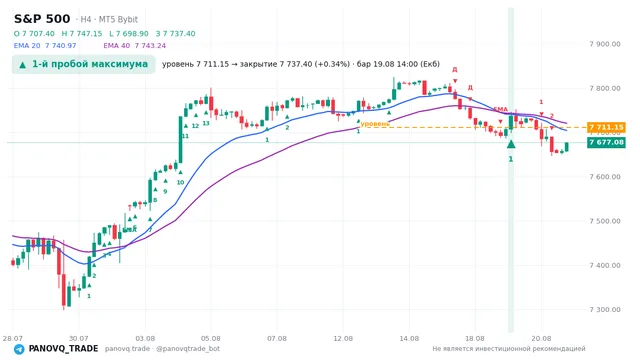Click the 7 300.00 axis label
The height and width of the screenshot is (360, 640).
click(x=605, y=309)
